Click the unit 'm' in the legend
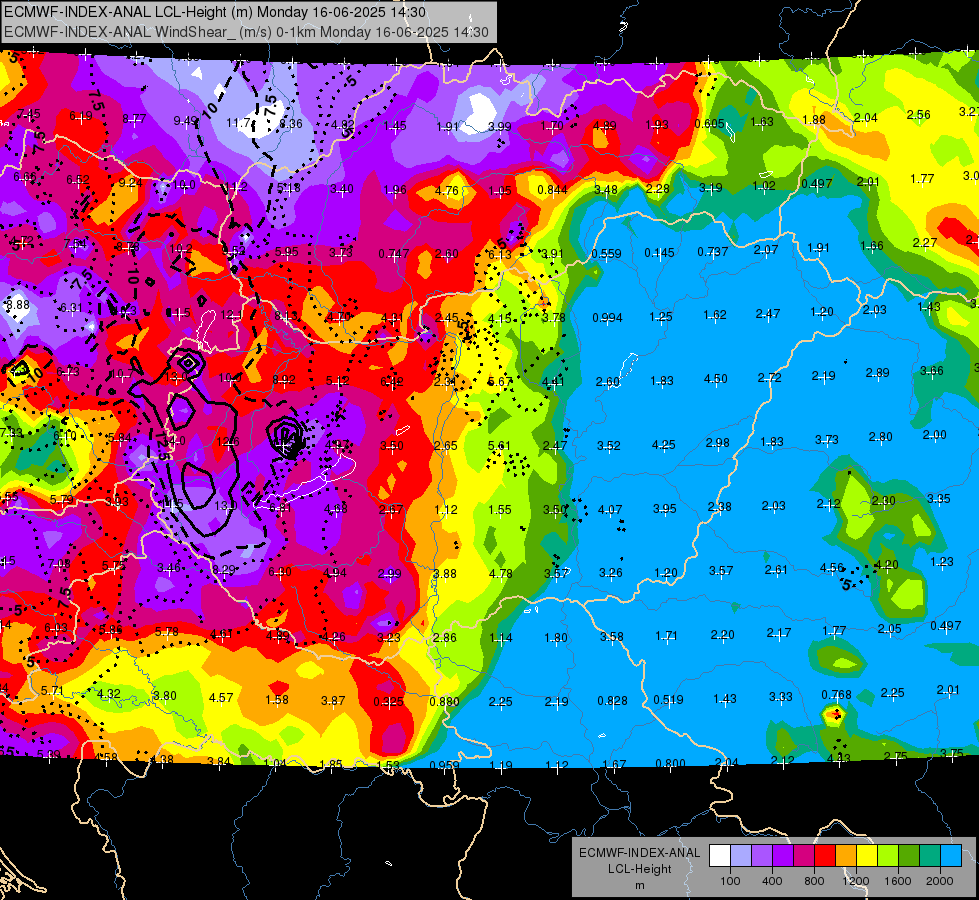This screenshot has width=979, height=900. click(639, 886)
